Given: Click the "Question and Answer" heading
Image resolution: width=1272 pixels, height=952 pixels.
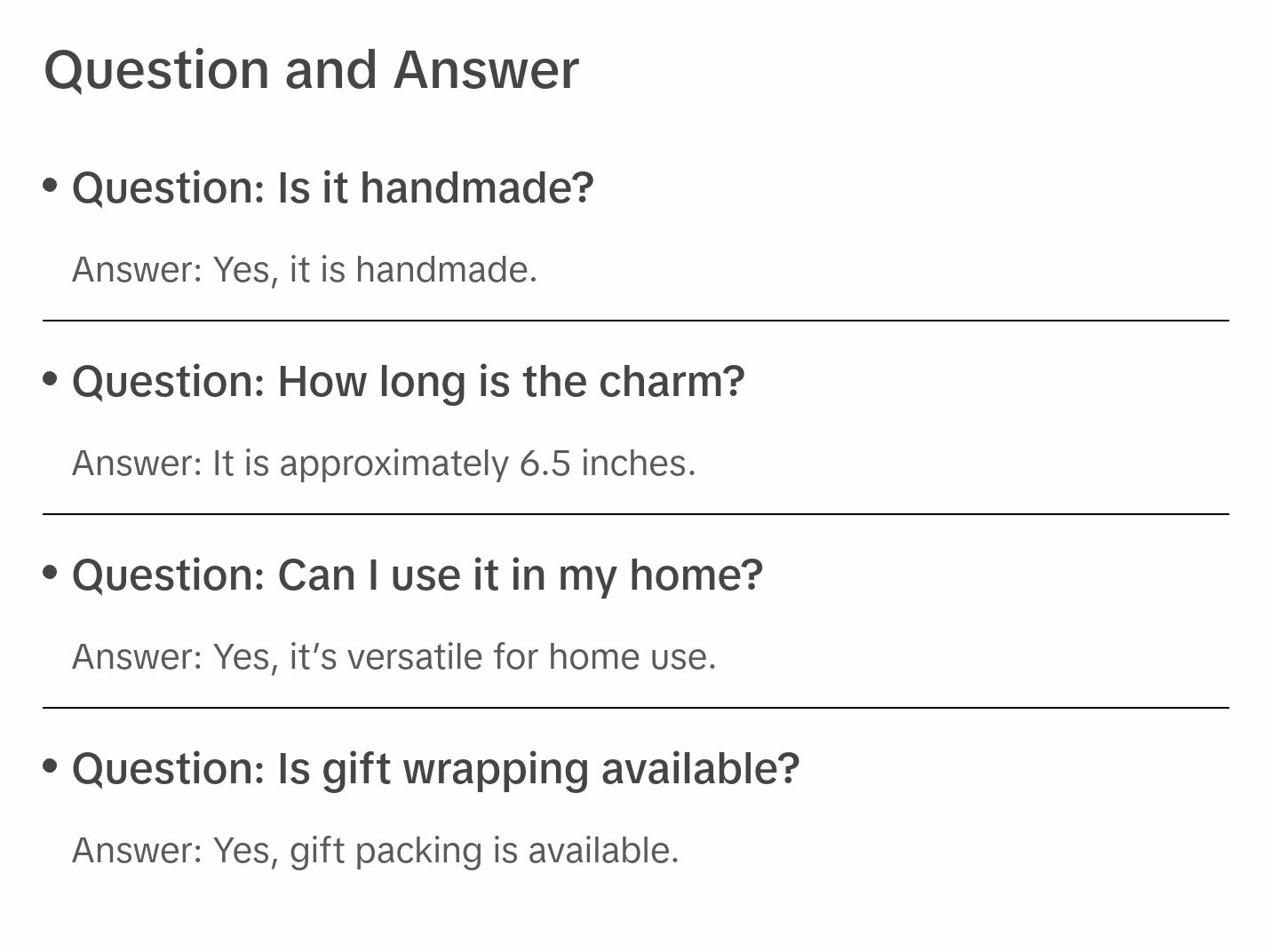Looking at the screenshot, I should [x=311, y=70].
